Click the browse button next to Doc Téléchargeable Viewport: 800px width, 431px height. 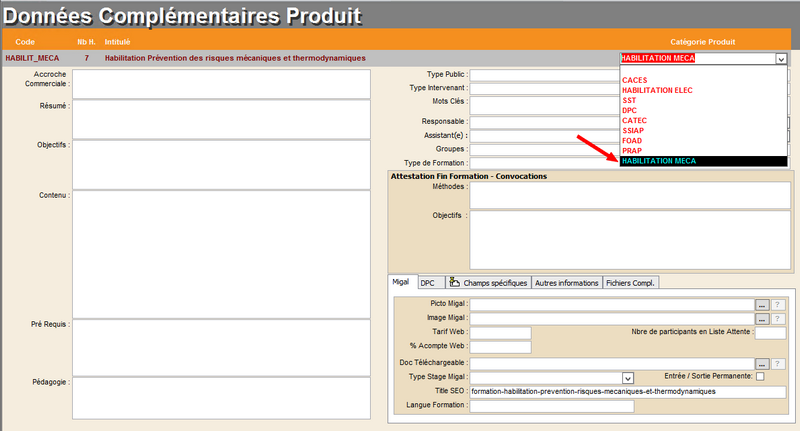pos(761,363)
